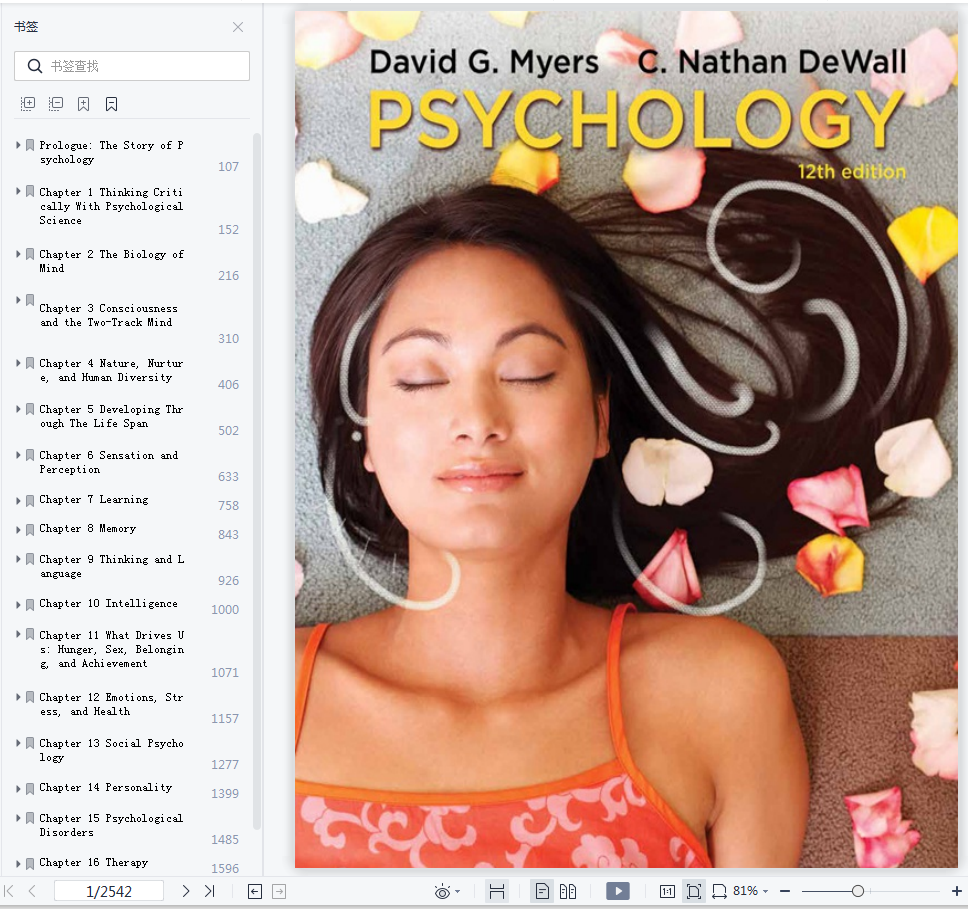Add a new bookmark
This screenshot has width=968, height=909.
pyautogui.click(x=83, y=104)
